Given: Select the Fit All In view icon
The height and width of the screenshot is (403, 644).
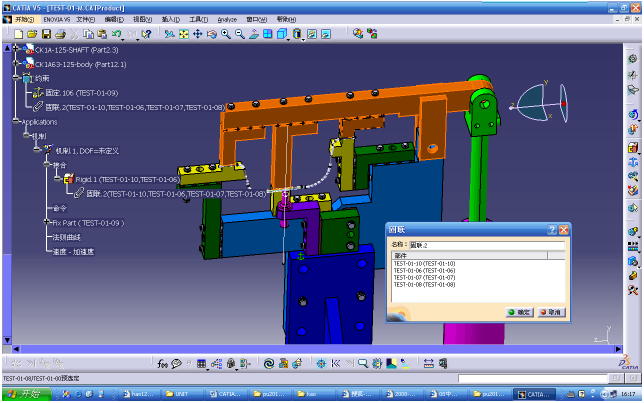Looking at the screenshot, I should [x=183, y=34].
